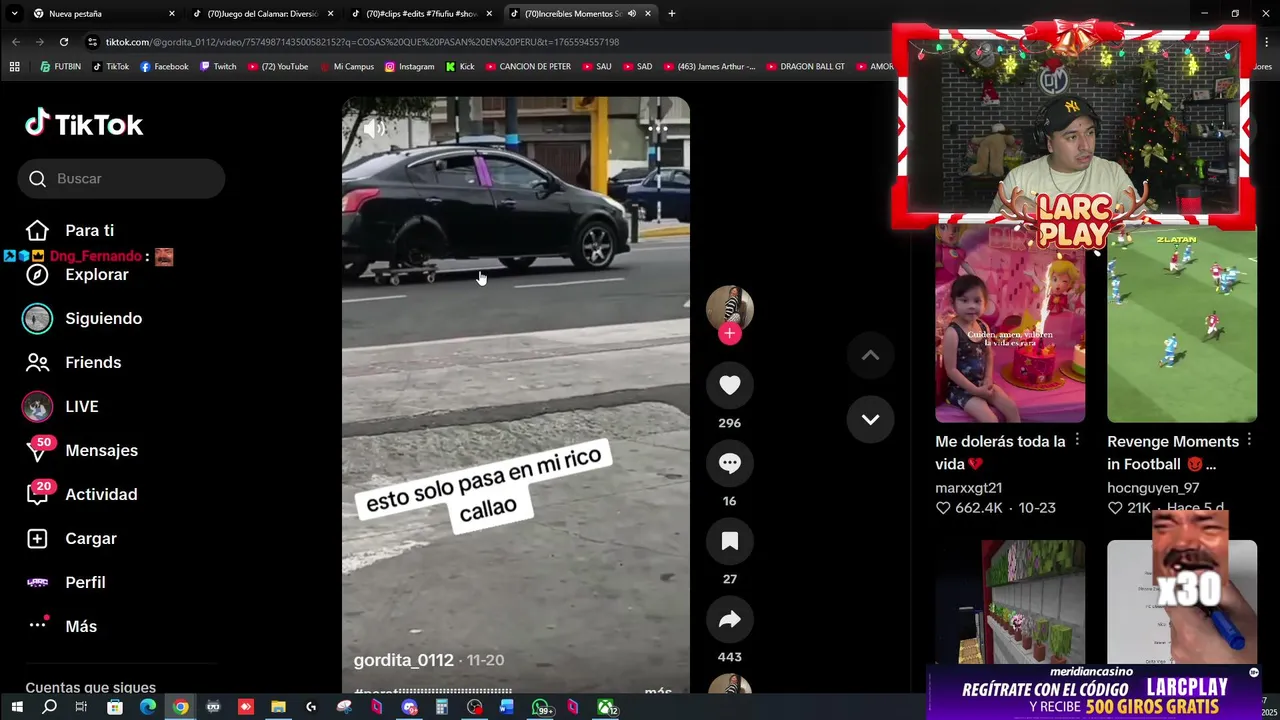Open the Explorar section
Screen dimensions: 1280x720
click(x=77, y=274)
